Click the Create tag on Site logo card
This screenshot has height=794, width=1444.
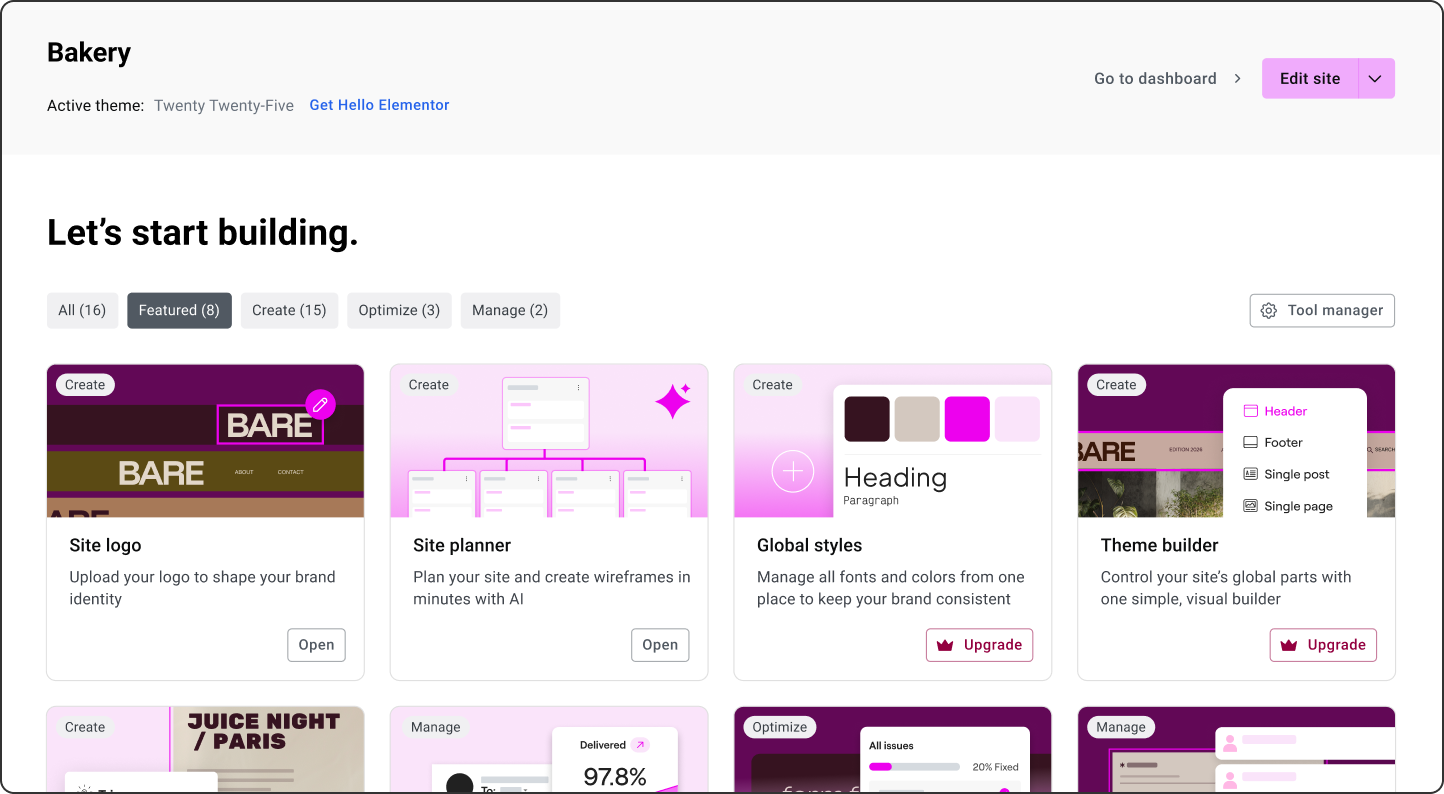(85, 385)
